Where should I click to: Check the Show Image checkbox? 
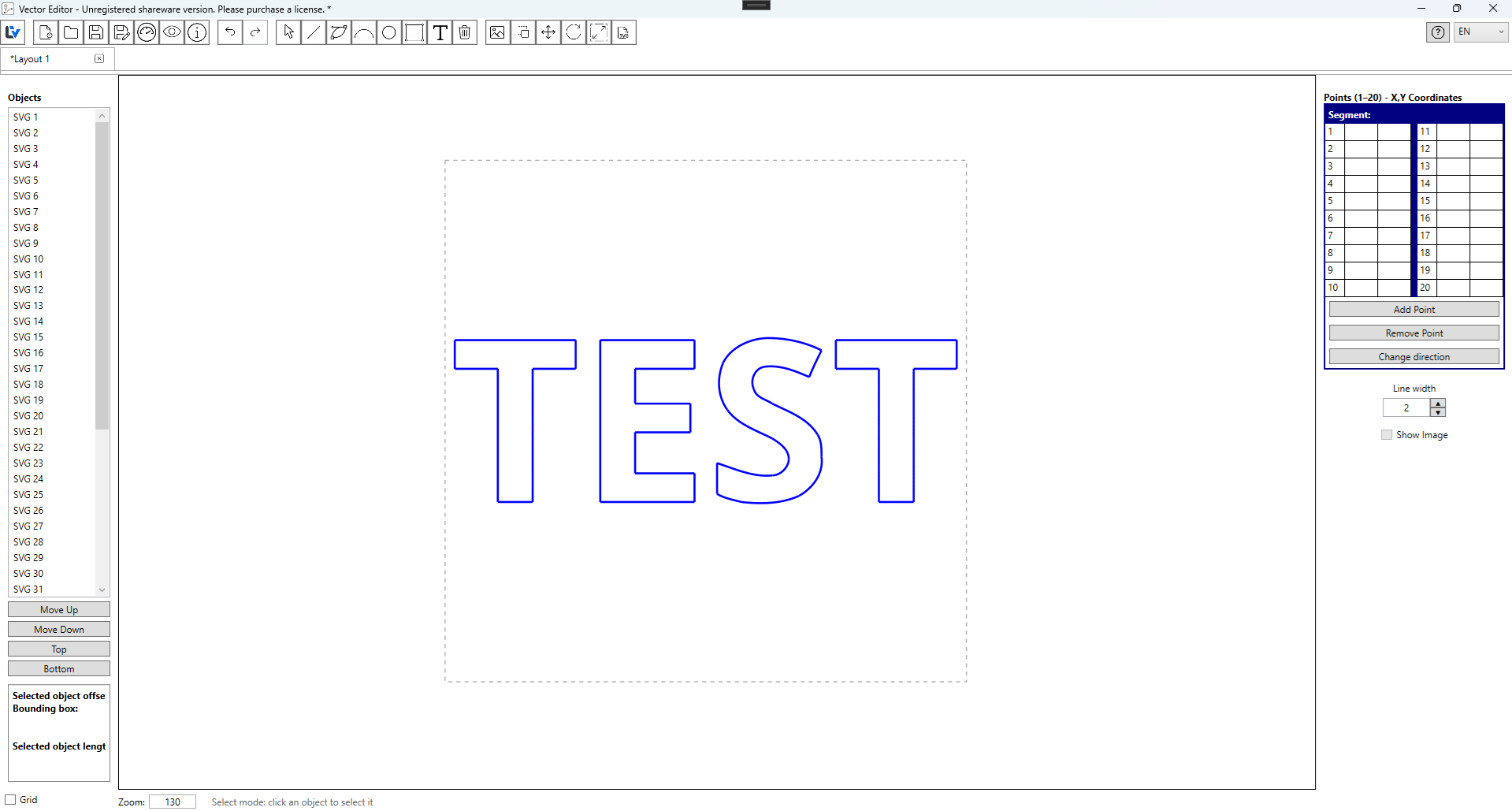1387,434
